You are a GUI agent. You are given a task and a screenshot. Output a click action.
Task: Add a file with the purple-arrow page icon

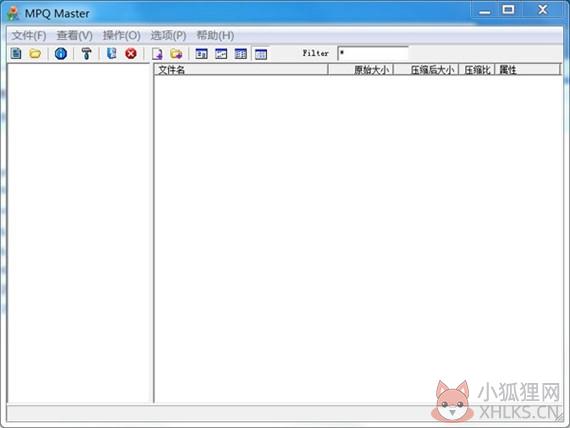click(x=157, y=54)
